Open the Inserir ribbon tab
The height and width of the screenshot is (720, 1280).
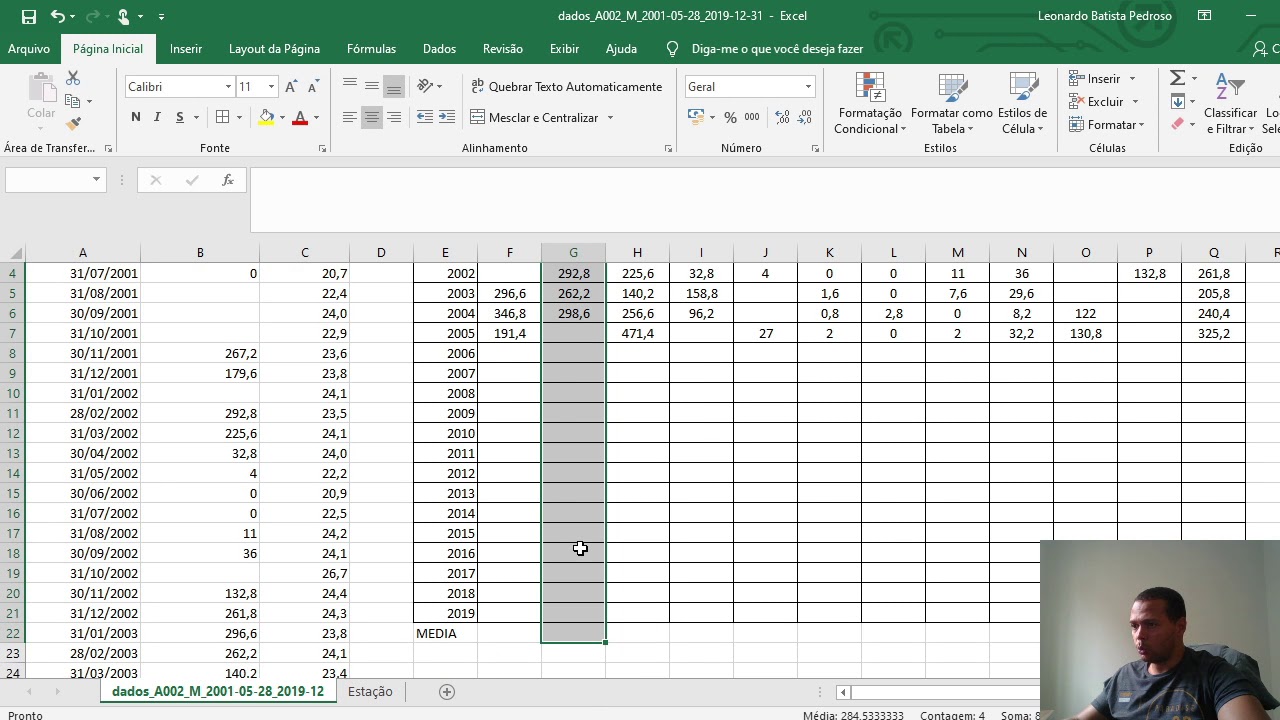186,49
